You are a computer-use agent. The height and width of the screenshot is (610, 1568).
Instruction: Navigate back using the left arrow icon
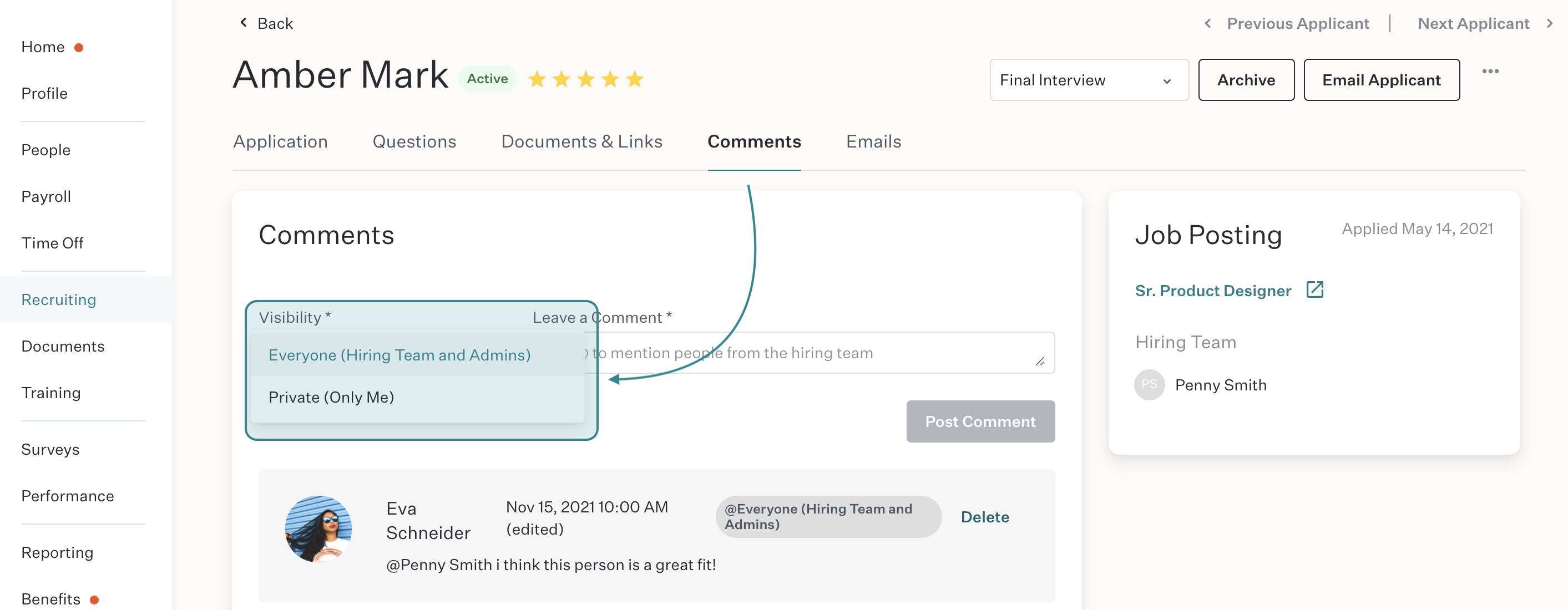[x=243, y=23]
